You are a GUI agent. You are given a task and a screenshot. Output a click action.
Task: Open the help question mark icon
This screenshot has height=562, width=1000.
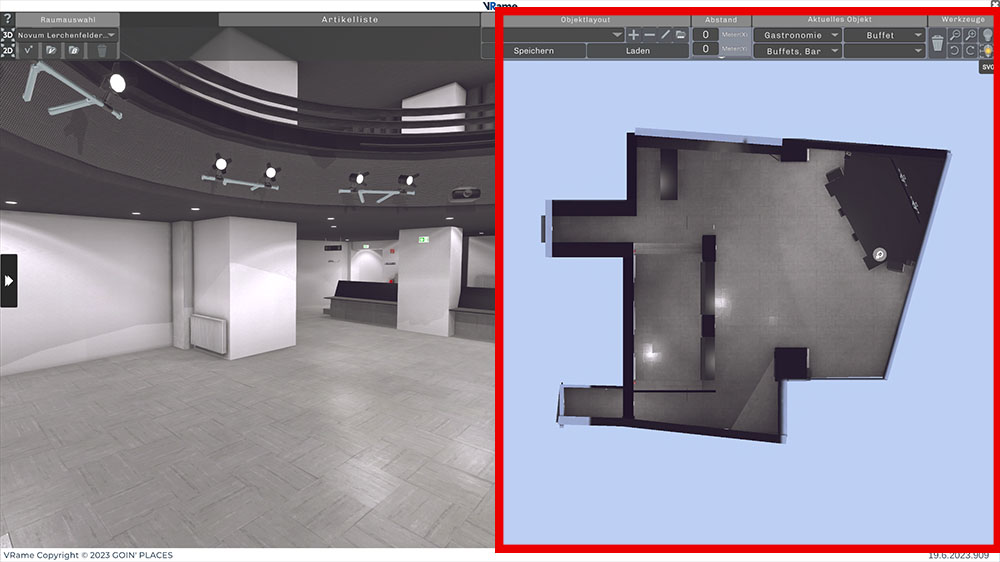pos(7,19)
